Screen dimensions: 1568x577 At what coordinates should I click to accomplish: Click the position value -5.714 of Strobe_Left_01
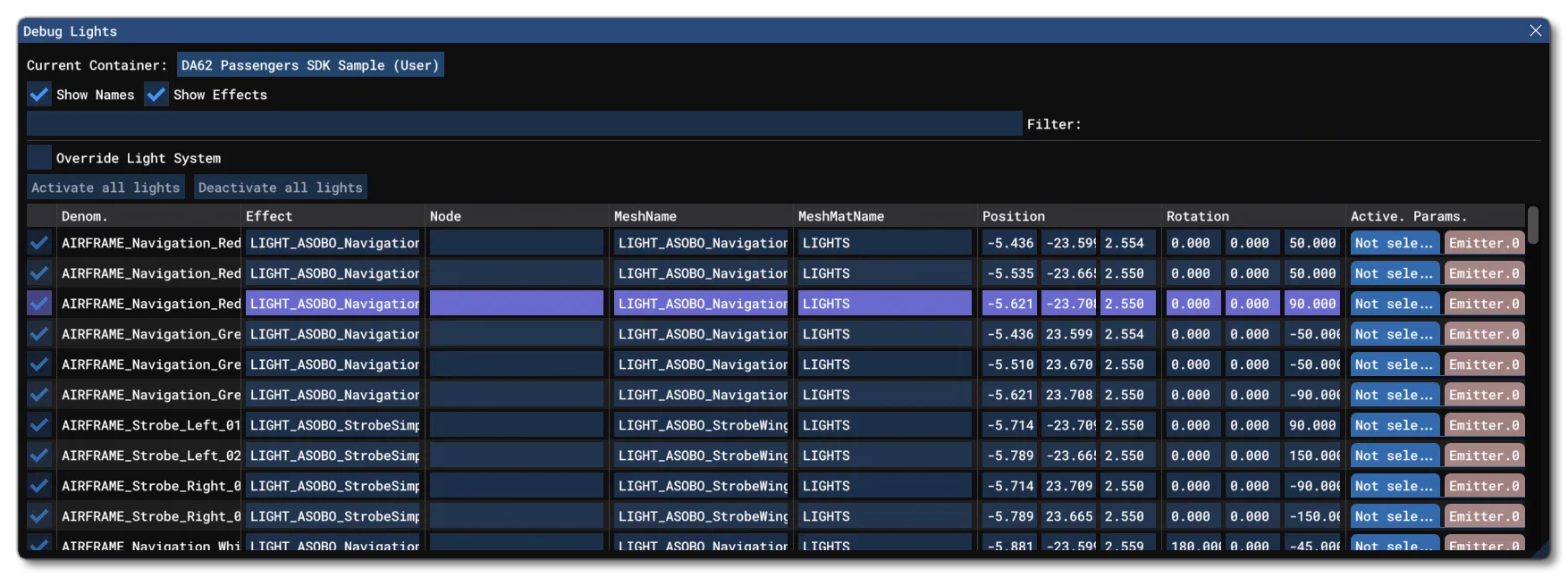(x=1010, y=424)
